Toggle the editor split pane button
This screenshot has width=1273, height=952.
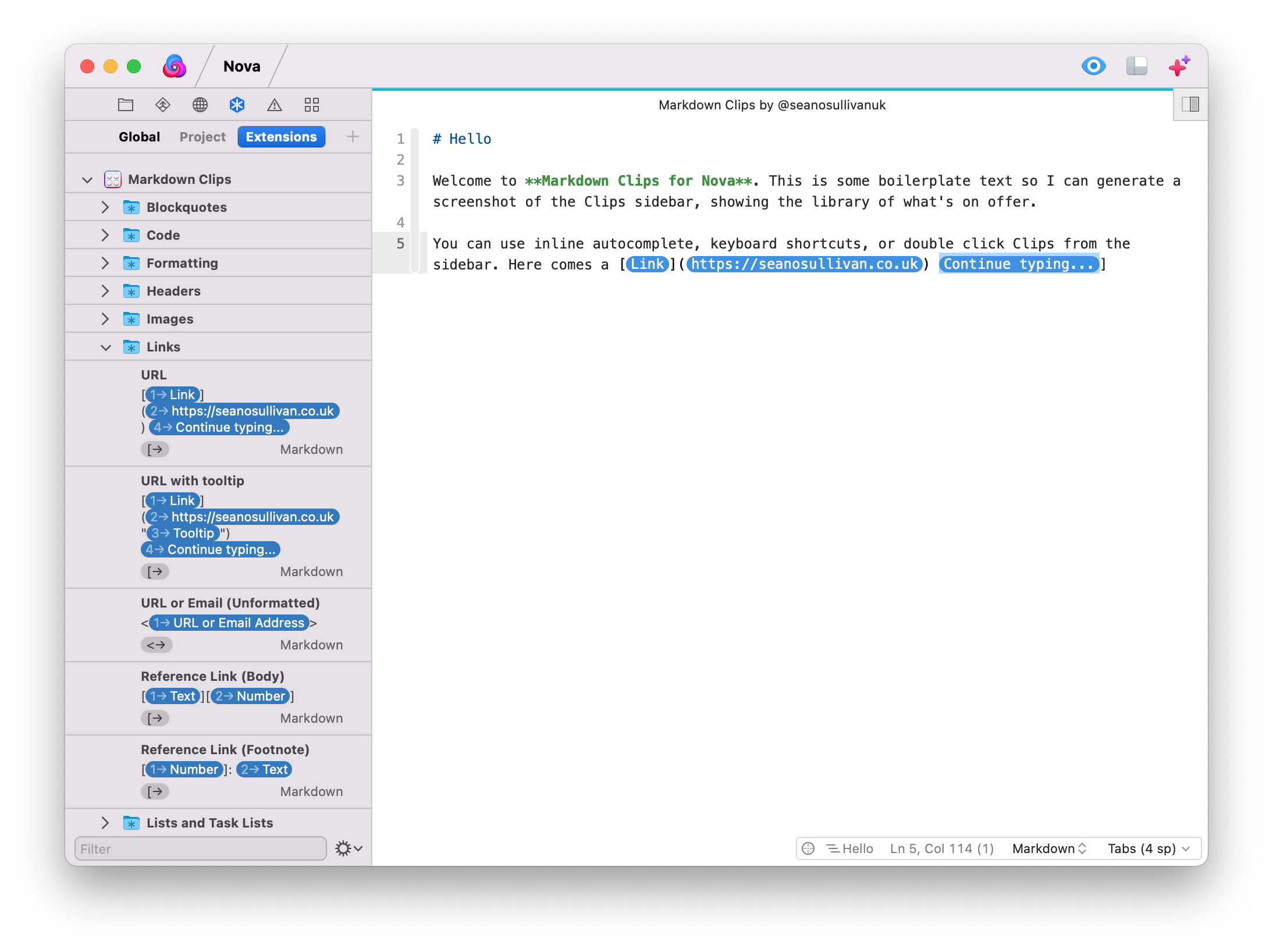(1190, 105)
